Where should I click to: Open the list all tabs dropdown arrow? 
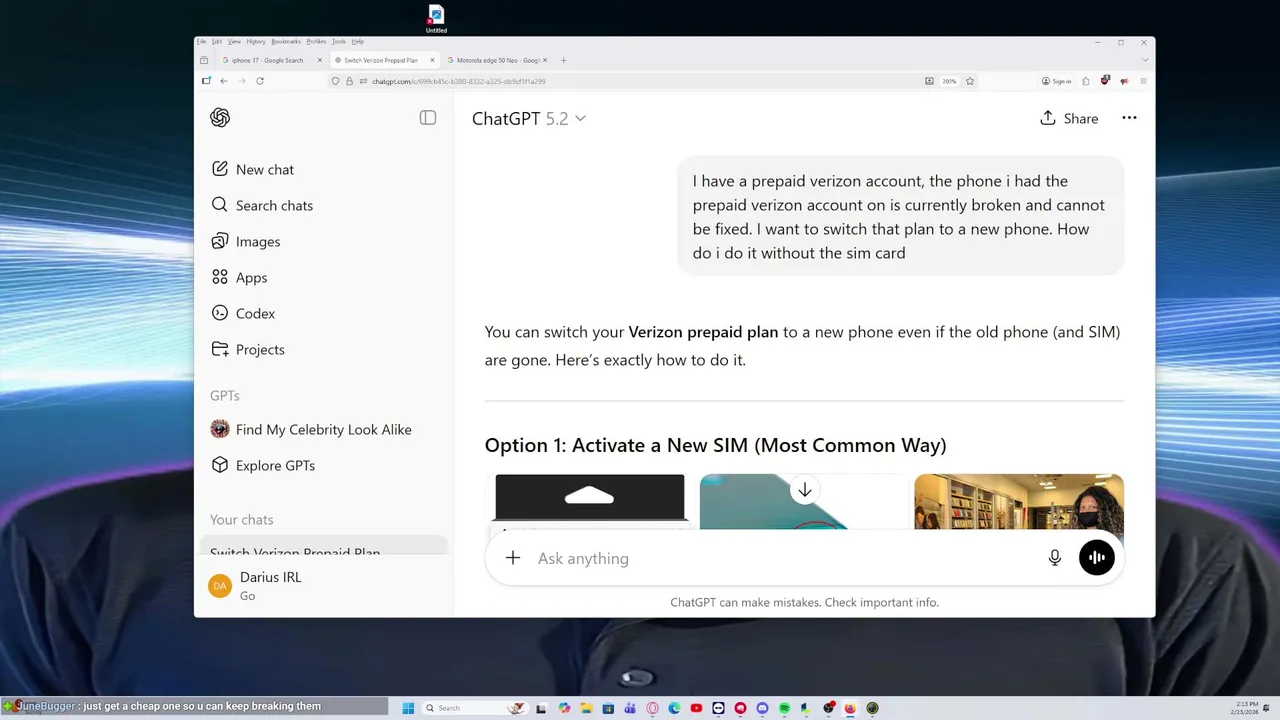(1145, 60)
